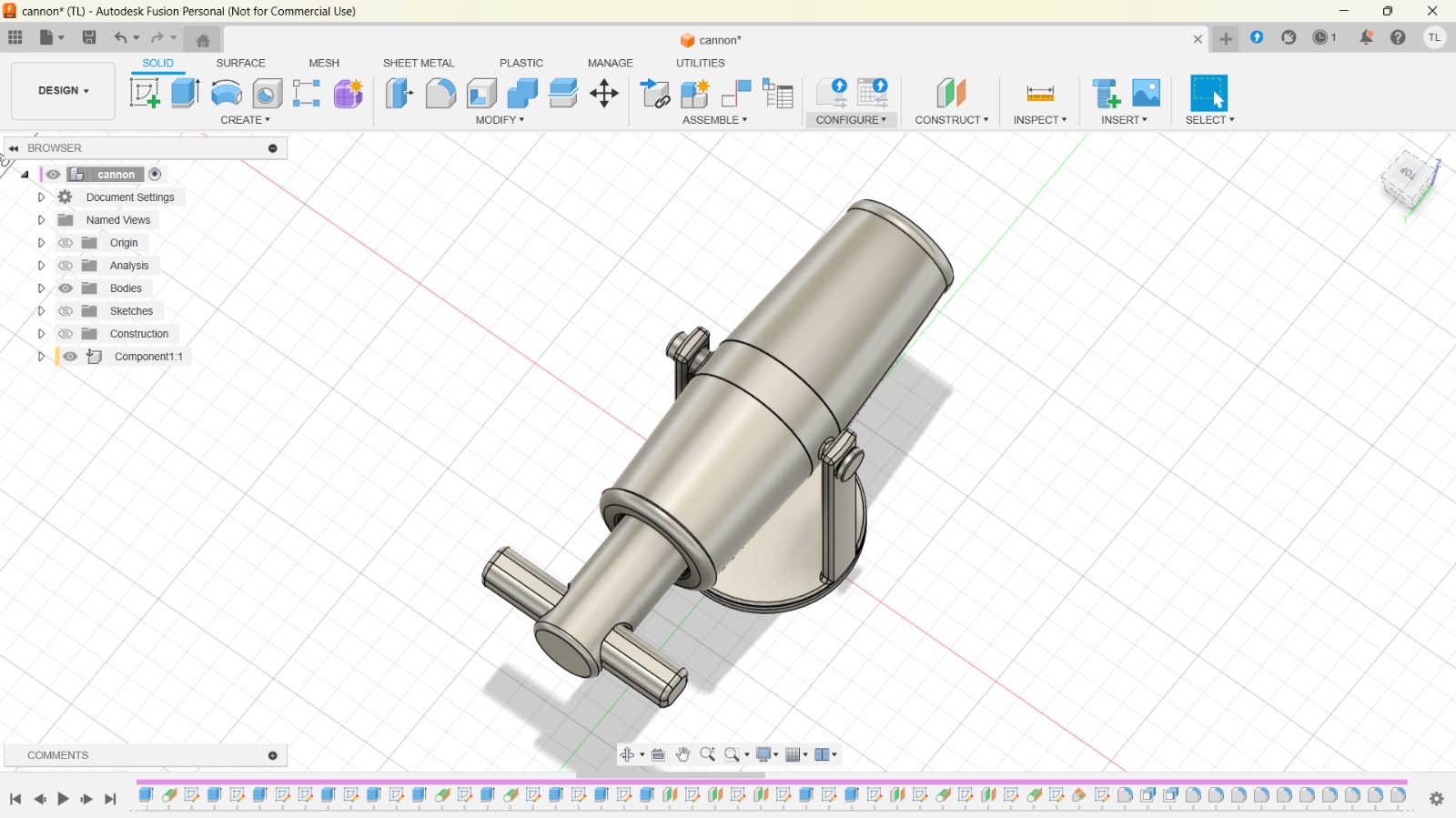
Task: Toggle visibility of Component1:1
Action: [x=70, y=357]
